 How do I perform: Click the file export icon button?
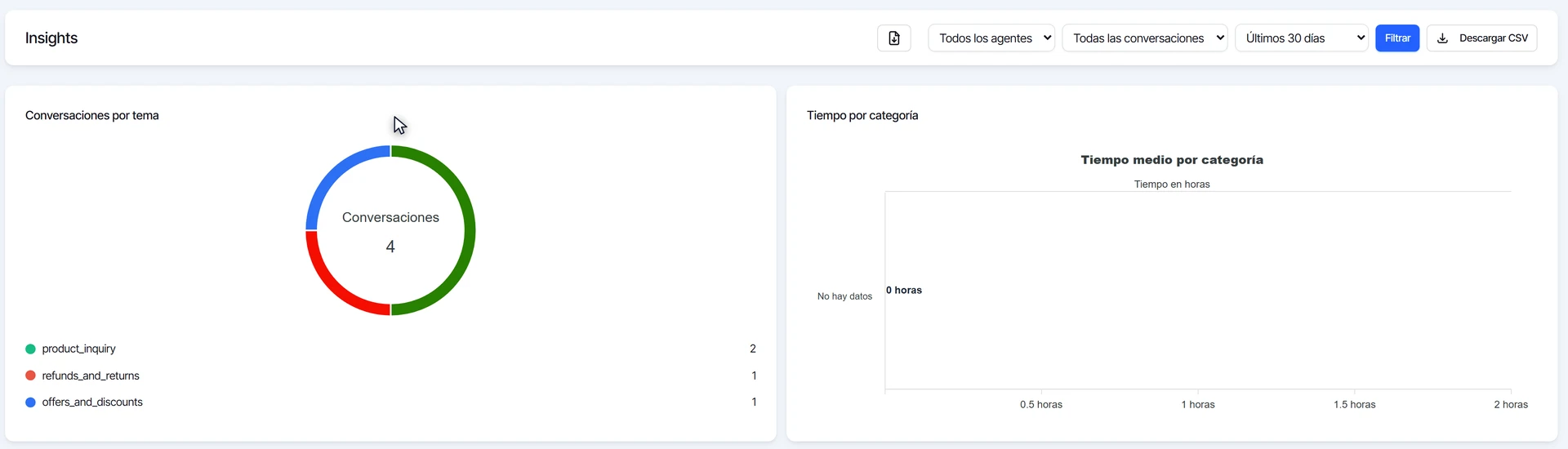point(893,38)
